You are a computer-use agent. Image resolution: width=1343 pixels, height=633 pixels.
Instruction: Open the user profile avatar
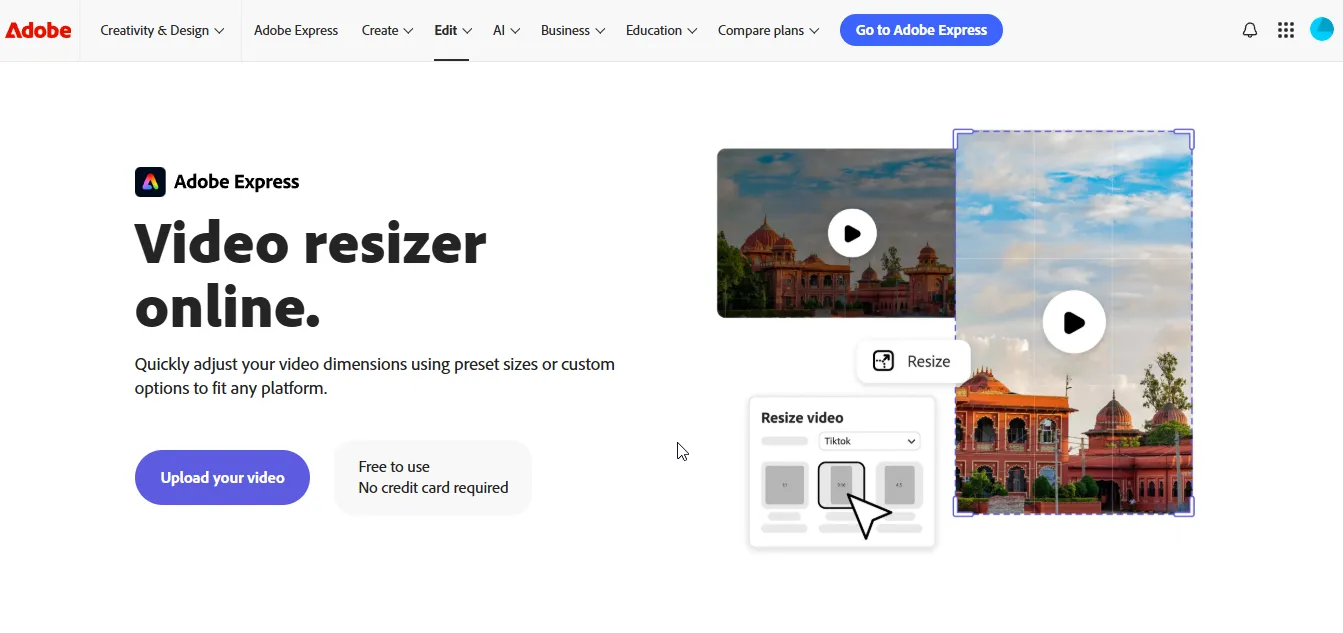point(1322,30)
